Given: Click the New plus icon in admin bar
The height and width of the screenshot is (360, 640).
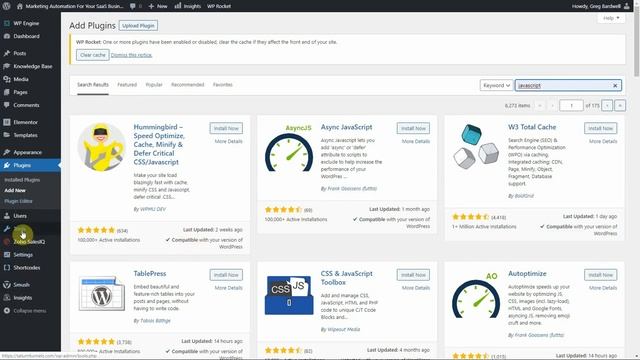Looking at the screenshot, I should (151, 6).
